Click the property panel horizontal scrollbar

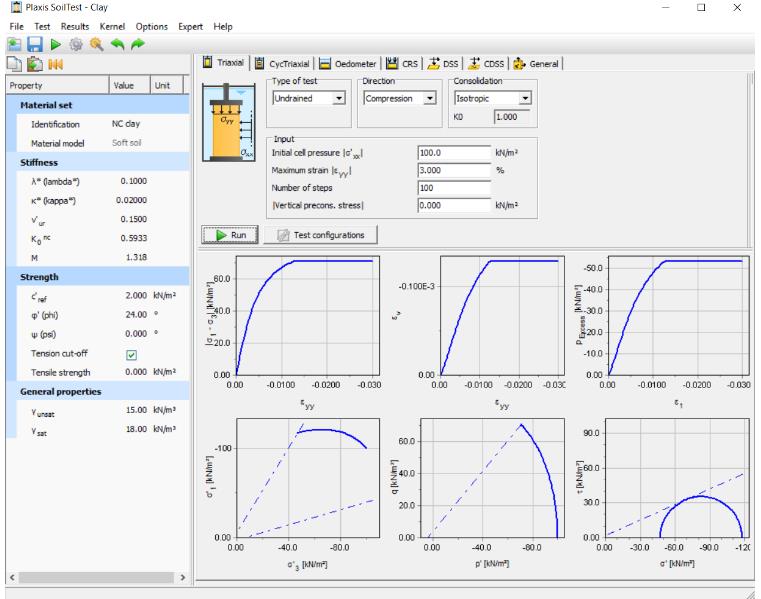95,577
